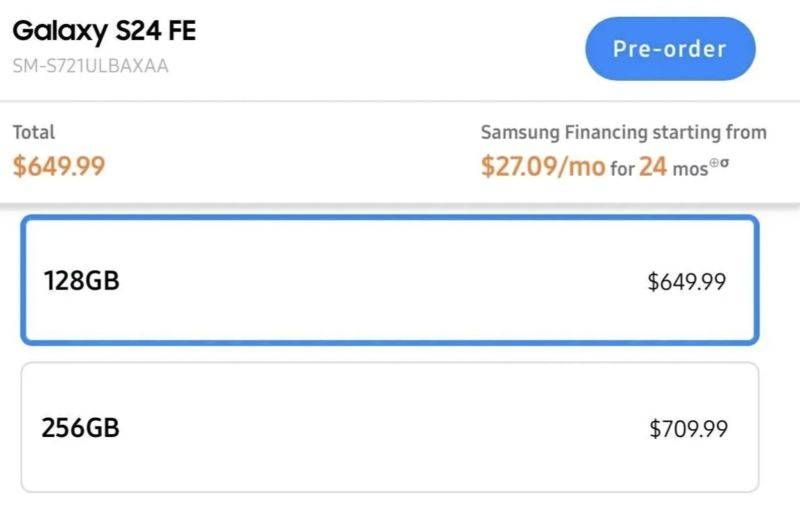The image size is (800, 512).
Task: Click the sigma footnote symbol after mos
Action: (x=724, y=160)
